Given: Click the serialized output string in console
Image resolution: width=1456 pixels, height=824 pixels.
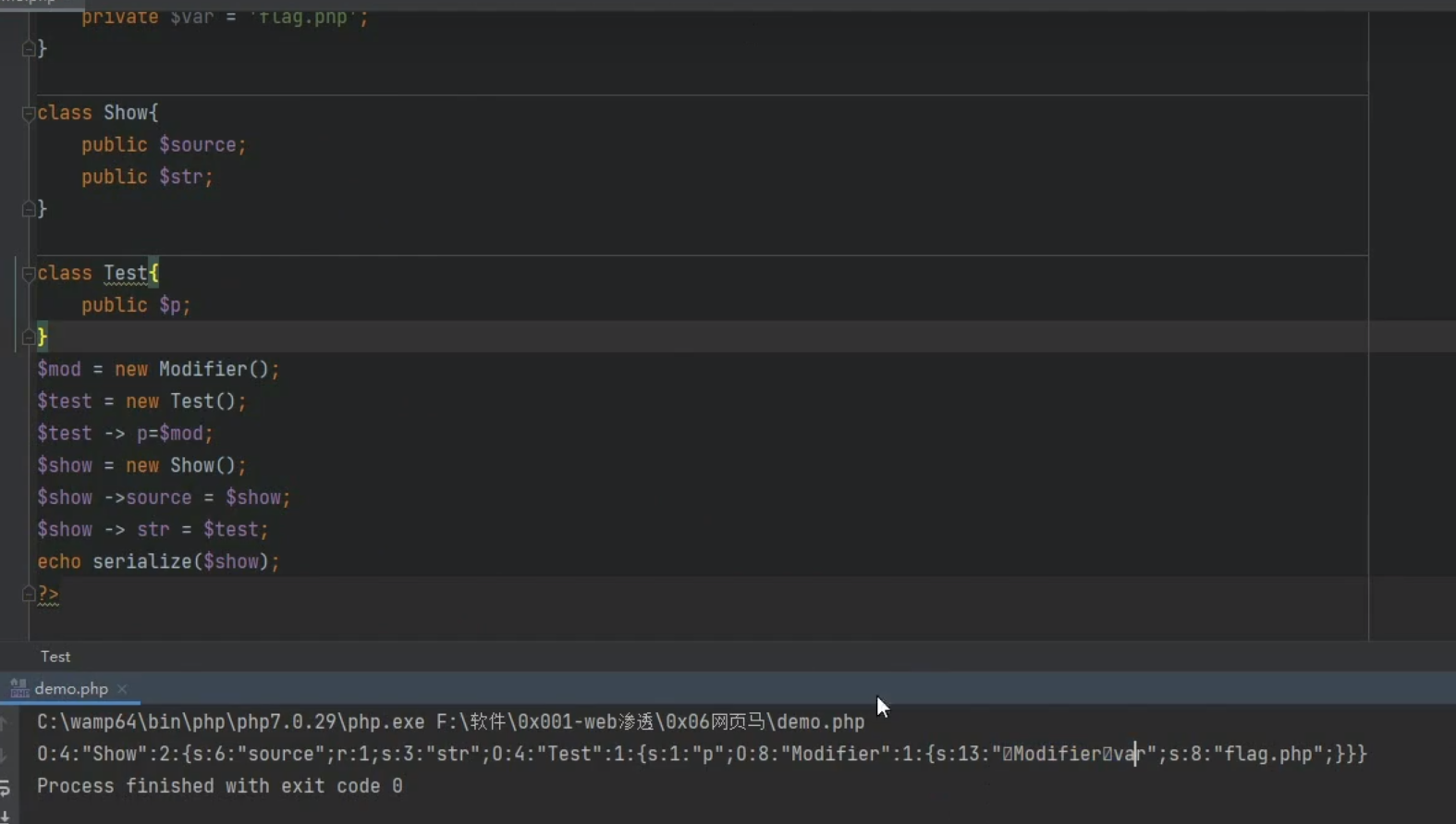Looking at the screenshot, I should tap(647, 755).
